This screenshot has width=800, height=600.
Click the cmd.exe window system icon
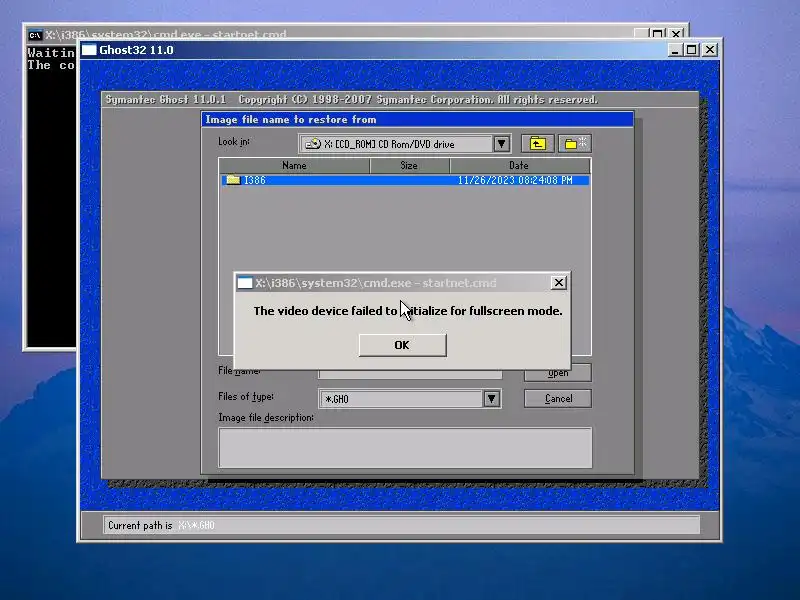click(35, 35)
